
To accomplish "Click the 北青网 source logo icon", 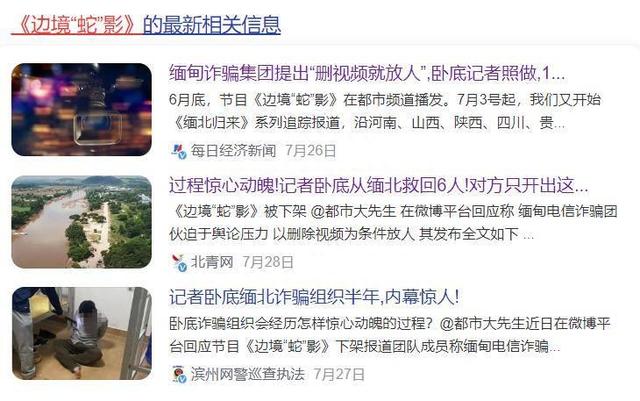I will point(179,263).
